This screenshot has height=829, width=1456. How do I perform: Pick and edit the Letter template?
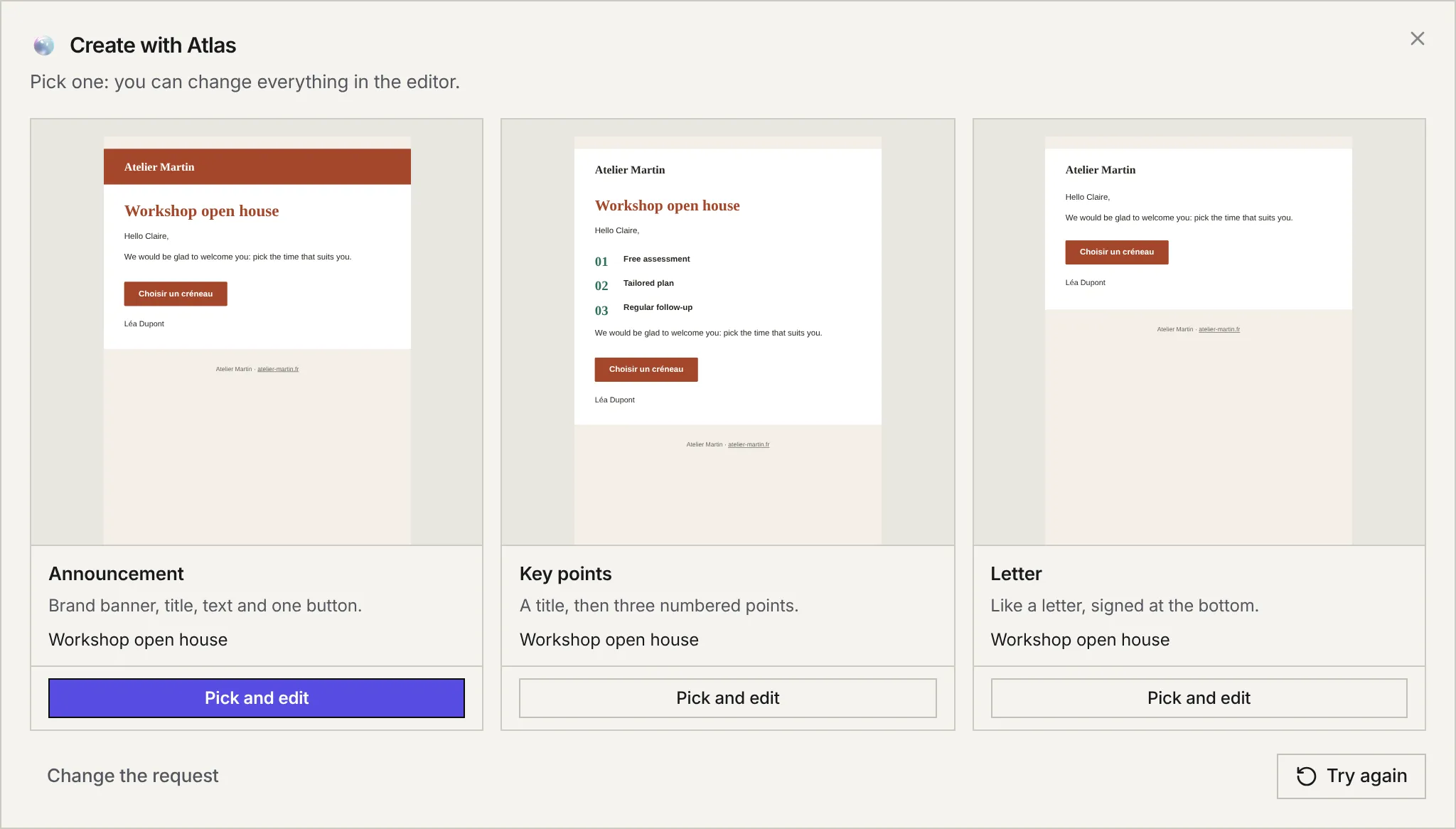1199,698
